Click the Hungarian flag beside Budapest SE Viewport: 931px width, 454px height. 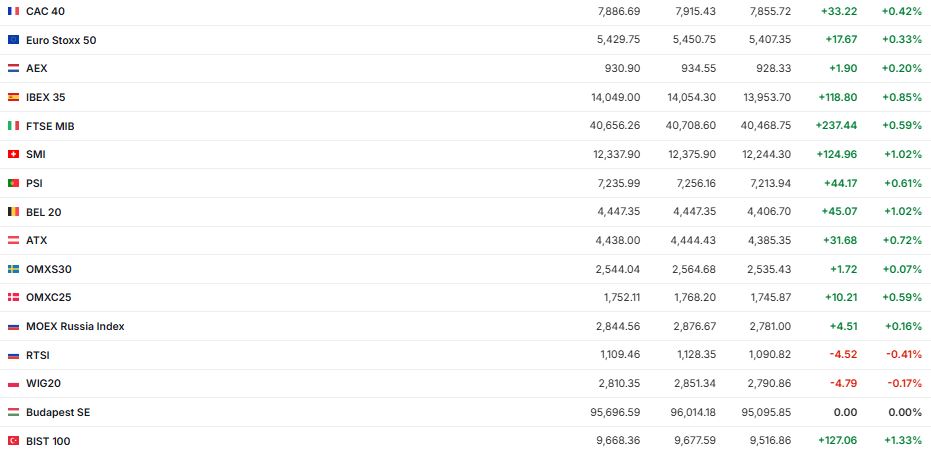13,412
